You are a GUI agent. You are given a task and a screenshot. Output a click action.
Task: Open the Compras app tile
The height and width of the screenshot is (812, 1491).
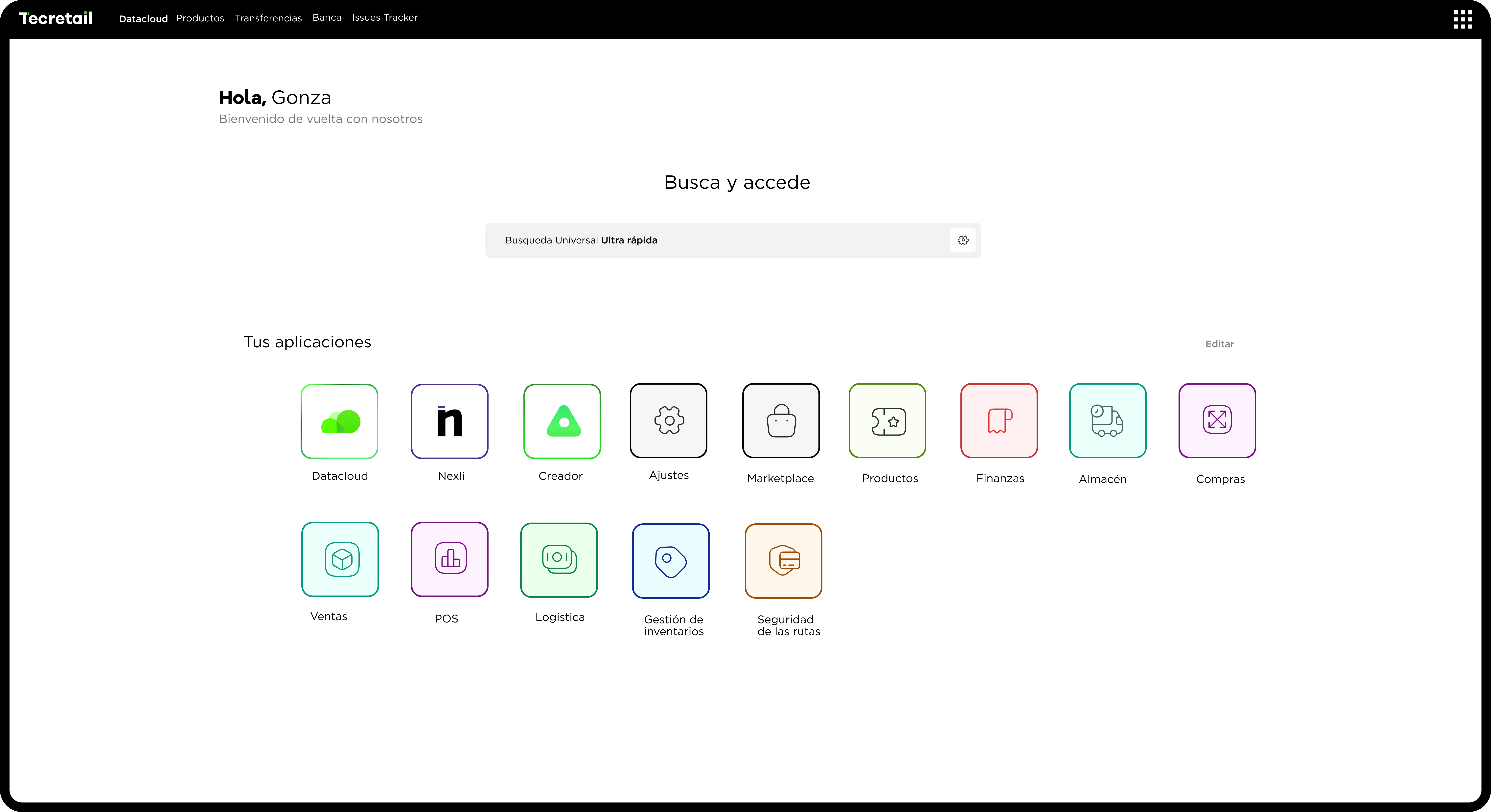click(1217, 421)
